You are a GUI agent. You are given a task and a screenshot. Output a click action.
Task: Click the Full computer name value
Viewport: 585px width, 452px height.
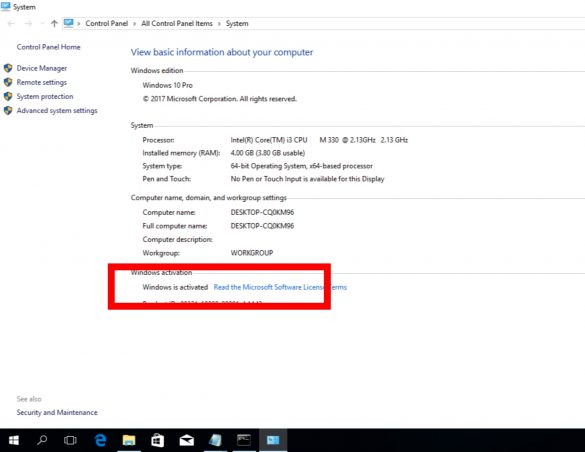pyautogui.click(x=262, y=226)
